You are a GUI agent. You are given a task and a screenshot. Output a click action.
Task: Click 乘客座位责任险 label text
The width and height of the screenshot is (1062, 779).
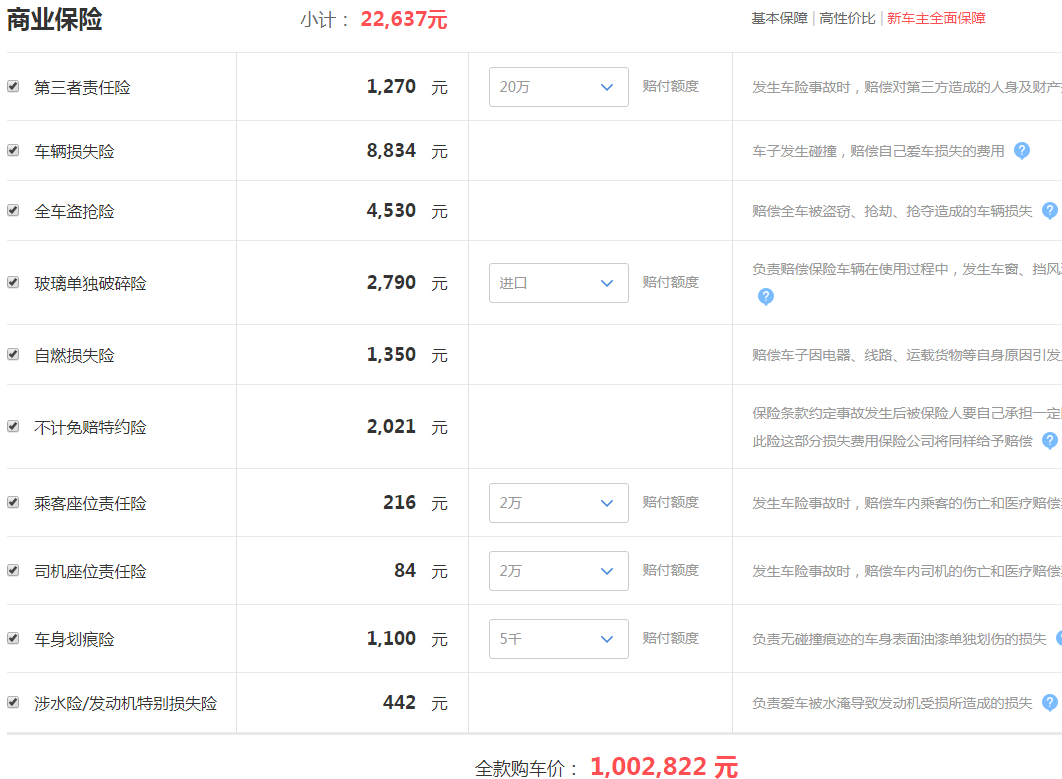(90, 503)
